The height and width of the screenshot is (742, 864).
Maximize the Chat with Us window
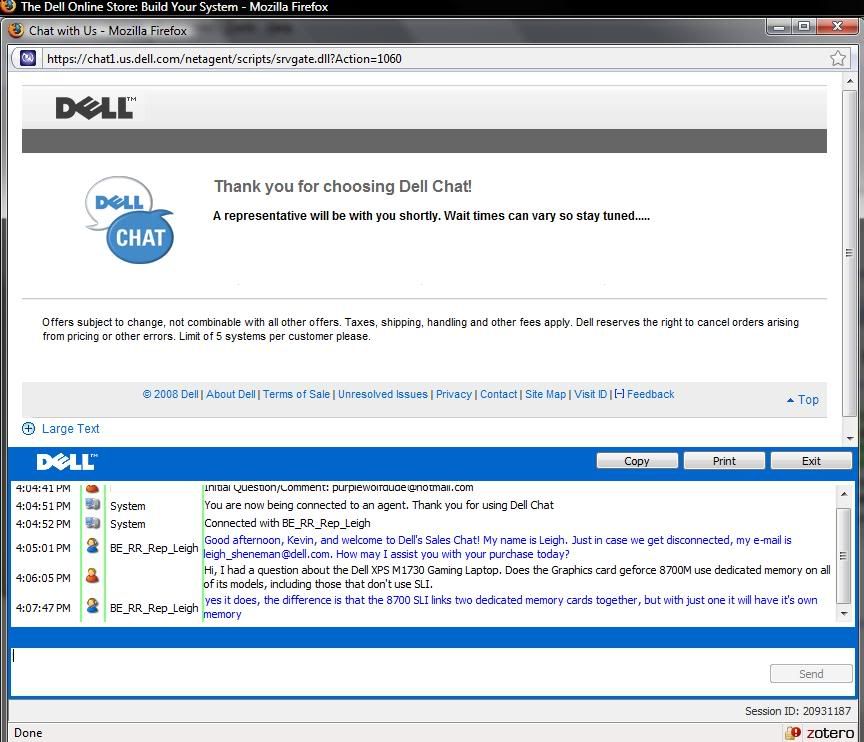[804, 26]
